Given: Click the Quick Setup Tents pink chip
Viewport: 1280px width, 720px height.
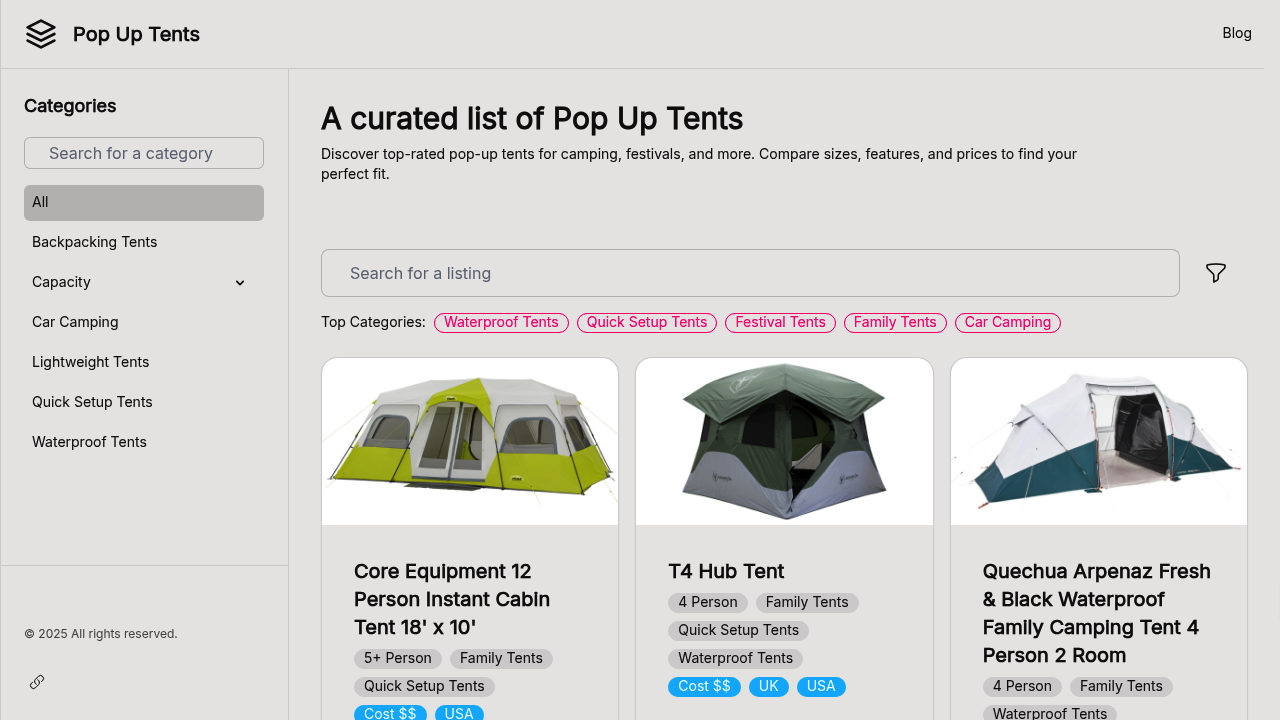Looking at the screenshot, I should (x=646, y=322).
